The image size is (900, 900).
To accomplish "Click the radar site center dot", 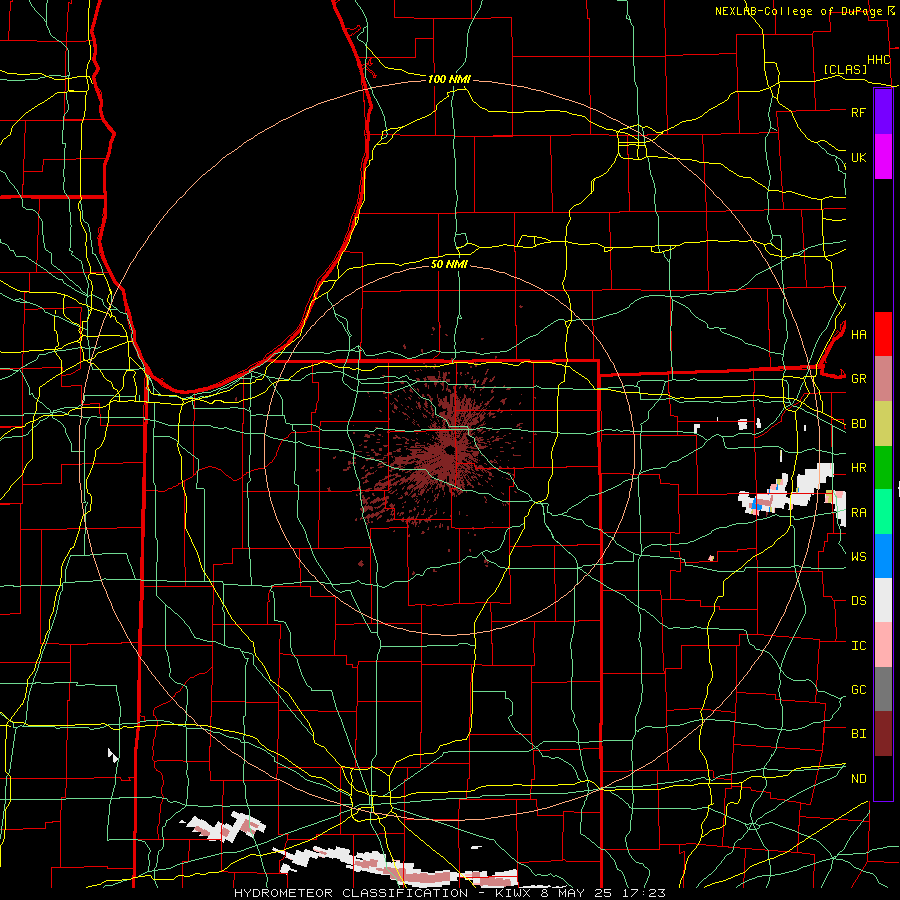I will click(449, 450).
